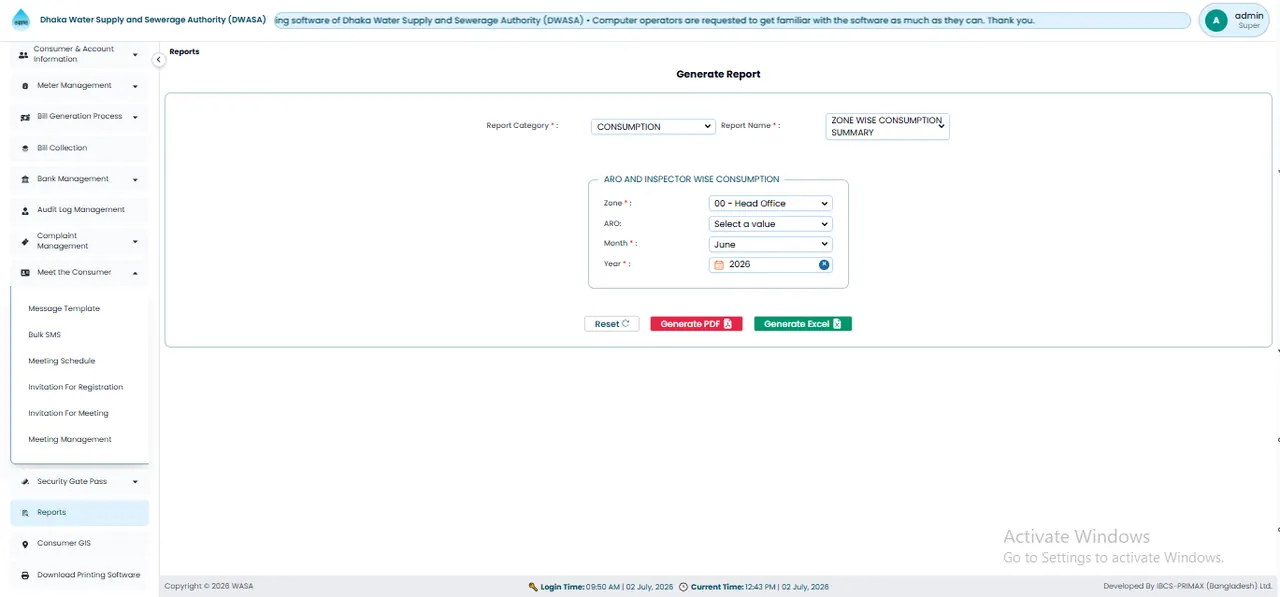The width and height of the screenshot is (1280, 597).
Task: Open the Zone dropdown showing Head Office
Action: (770, 204)
